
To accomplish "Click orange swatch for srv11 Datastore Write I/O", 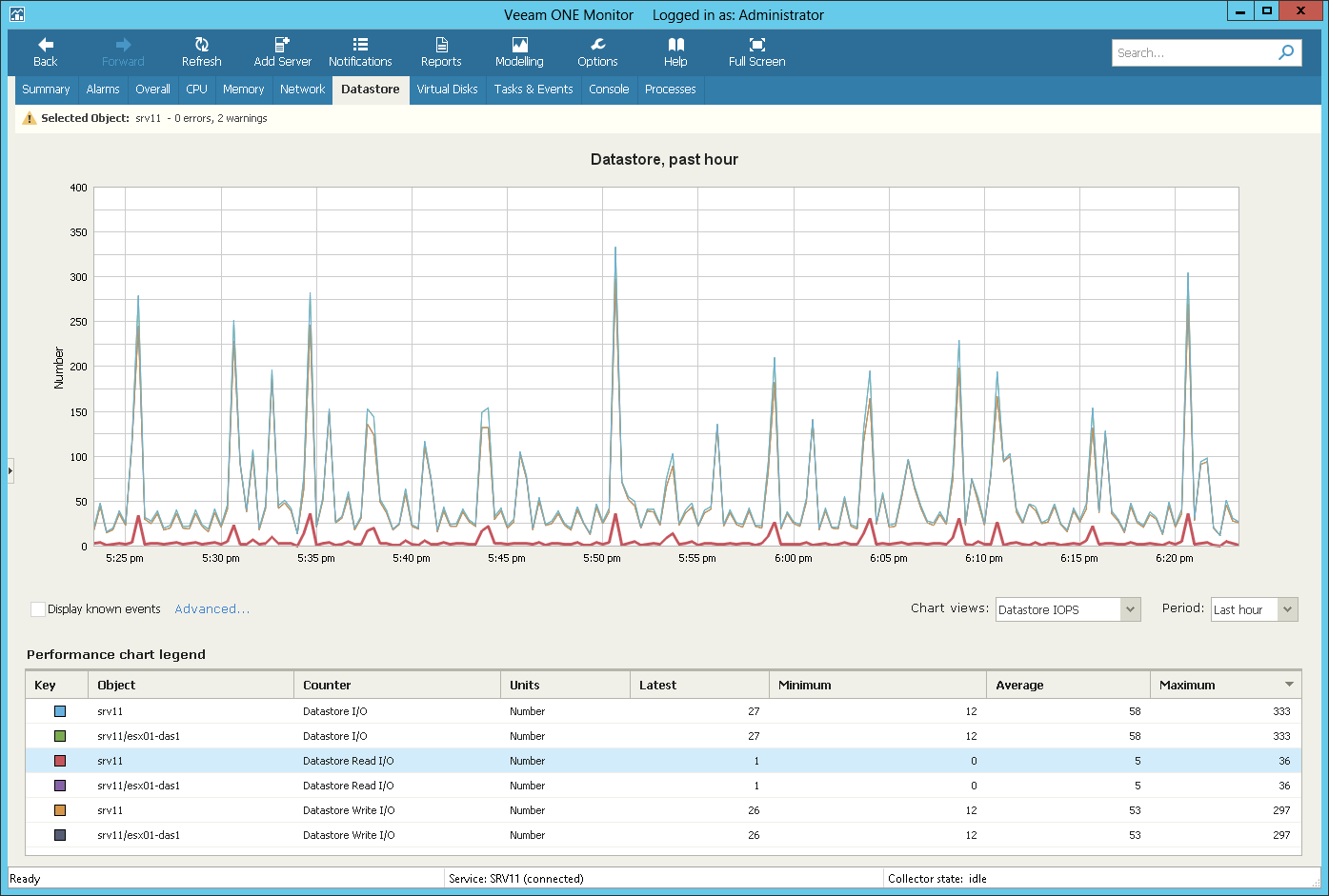I will (x=60, y=810).
